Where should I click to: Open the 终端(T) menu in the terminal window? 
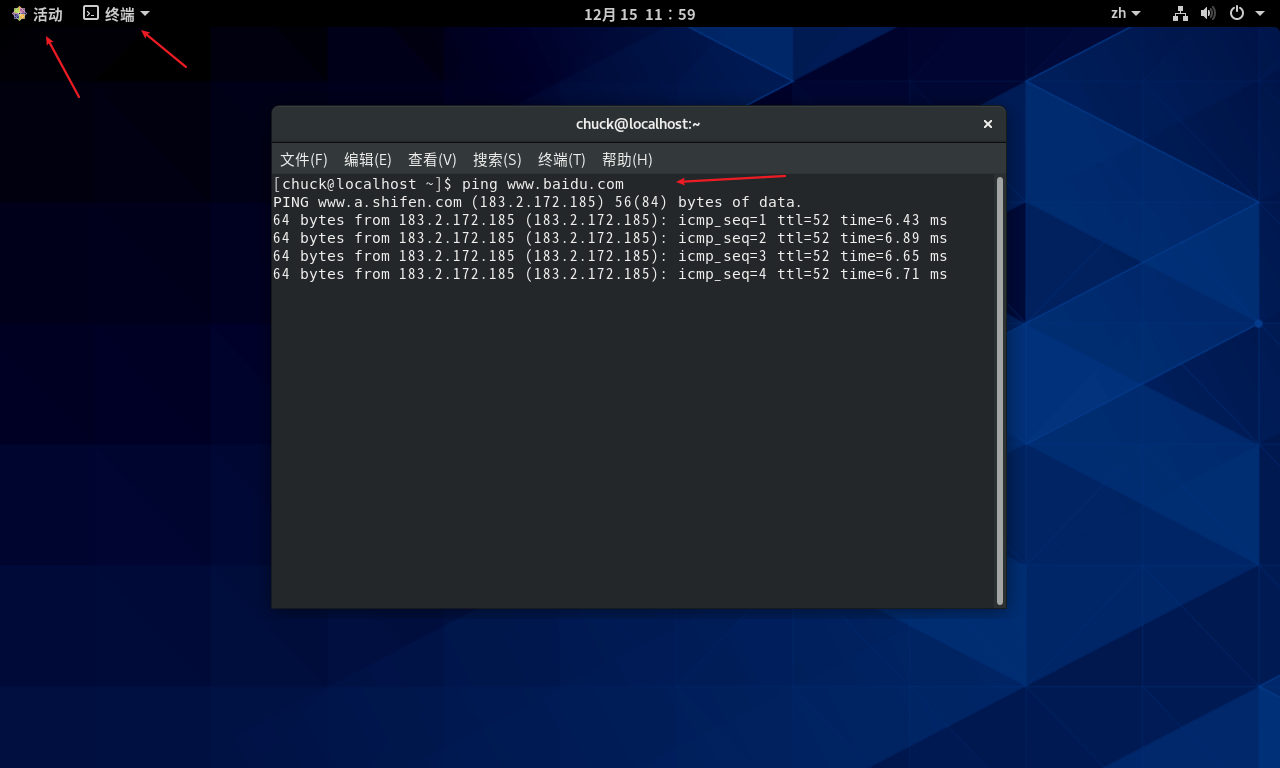(562, 160)
